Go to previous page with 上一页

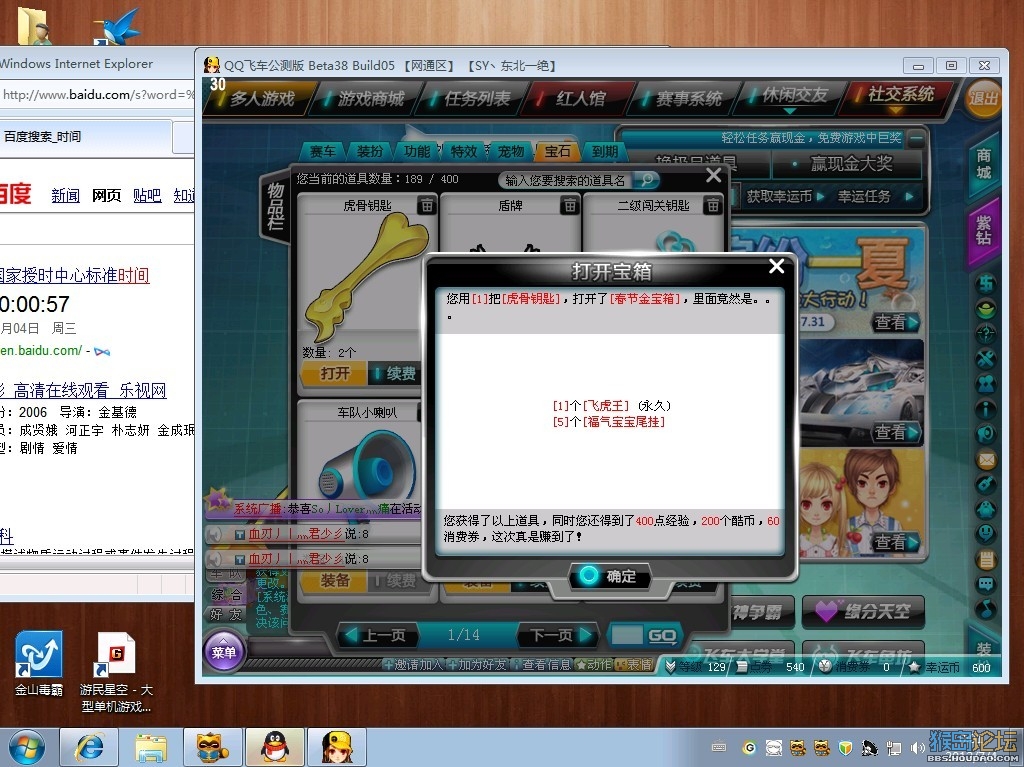pyautogui.click(x=376, y=635)
